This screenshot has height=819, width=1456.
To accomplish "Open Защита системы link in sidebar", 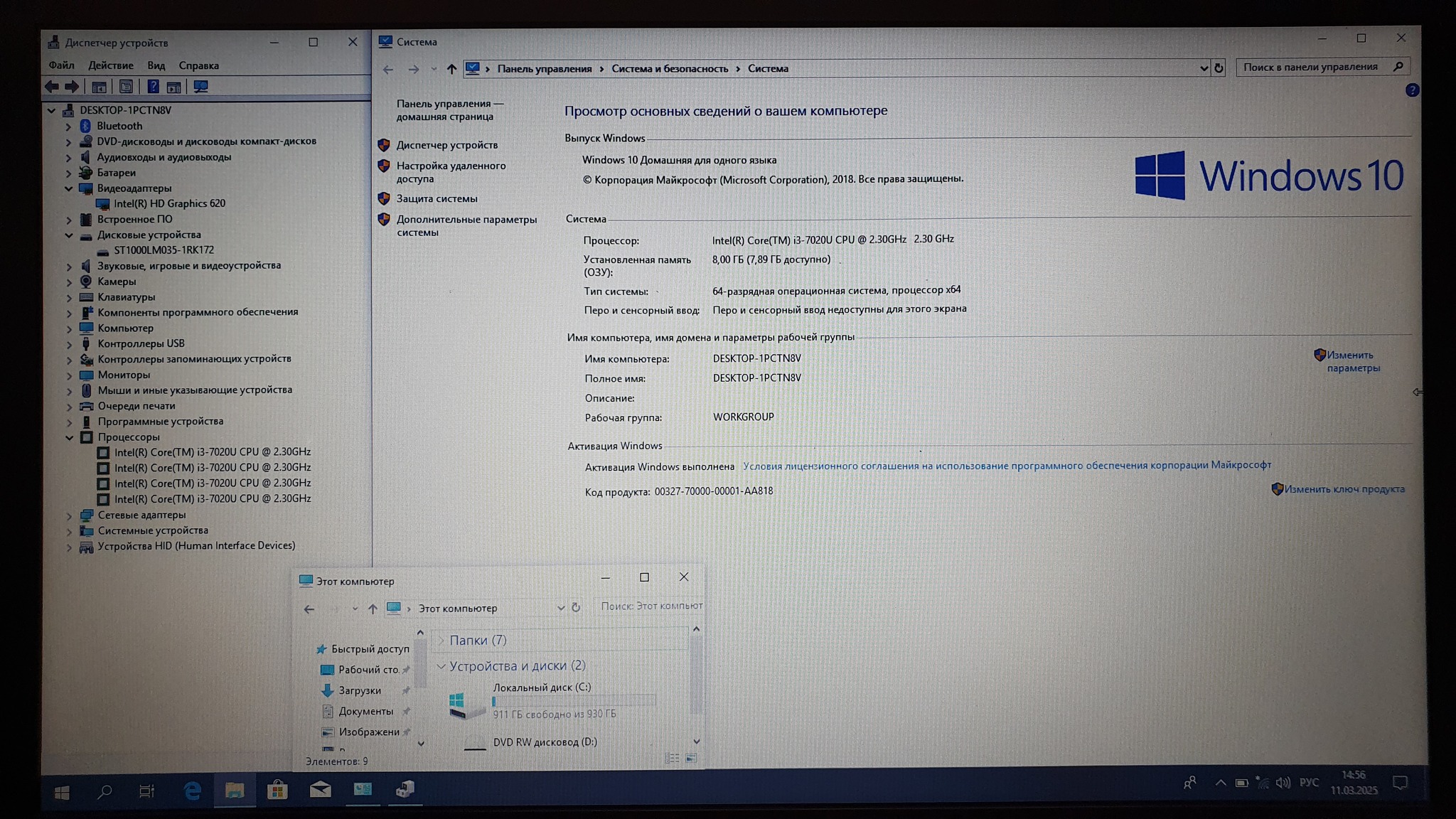I will tap(437, 199).
